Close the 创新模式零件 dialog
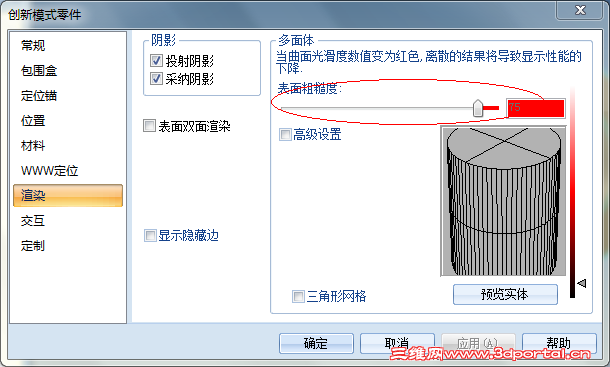Image resolution: width=610 pixels, height=367 pixels. 580,10
